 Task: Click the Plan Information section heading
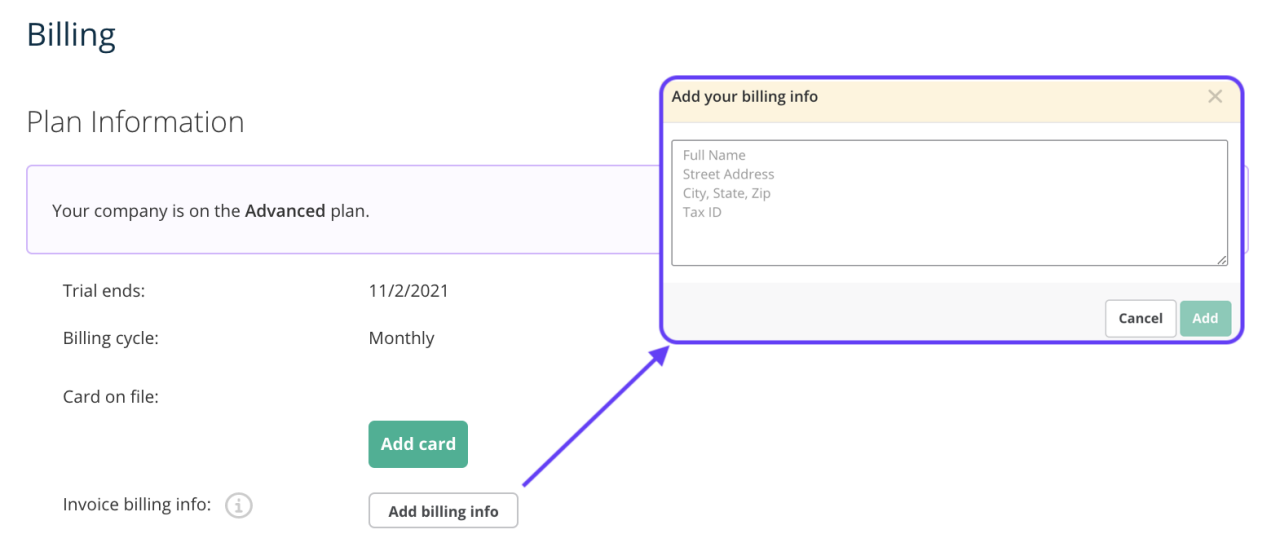coord(135,122)
